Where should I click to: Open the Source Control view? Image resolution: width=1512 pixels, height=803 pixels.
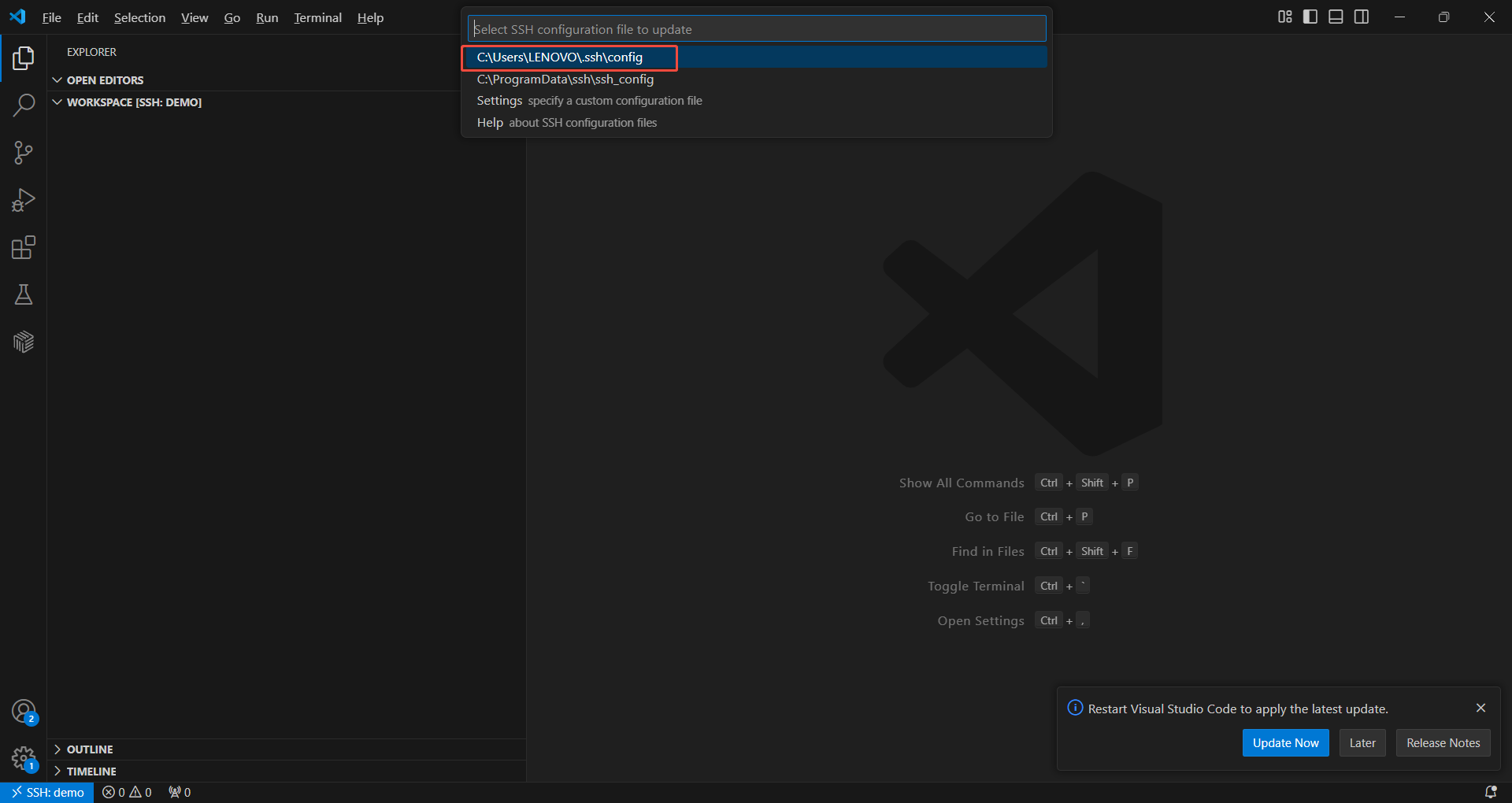24,153
